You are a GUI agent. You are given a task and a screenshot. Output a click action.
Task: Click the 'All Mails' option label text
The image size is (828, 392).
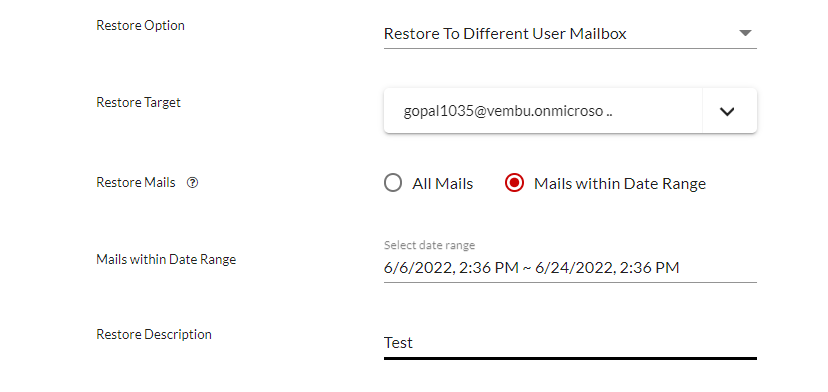[443, 184]
